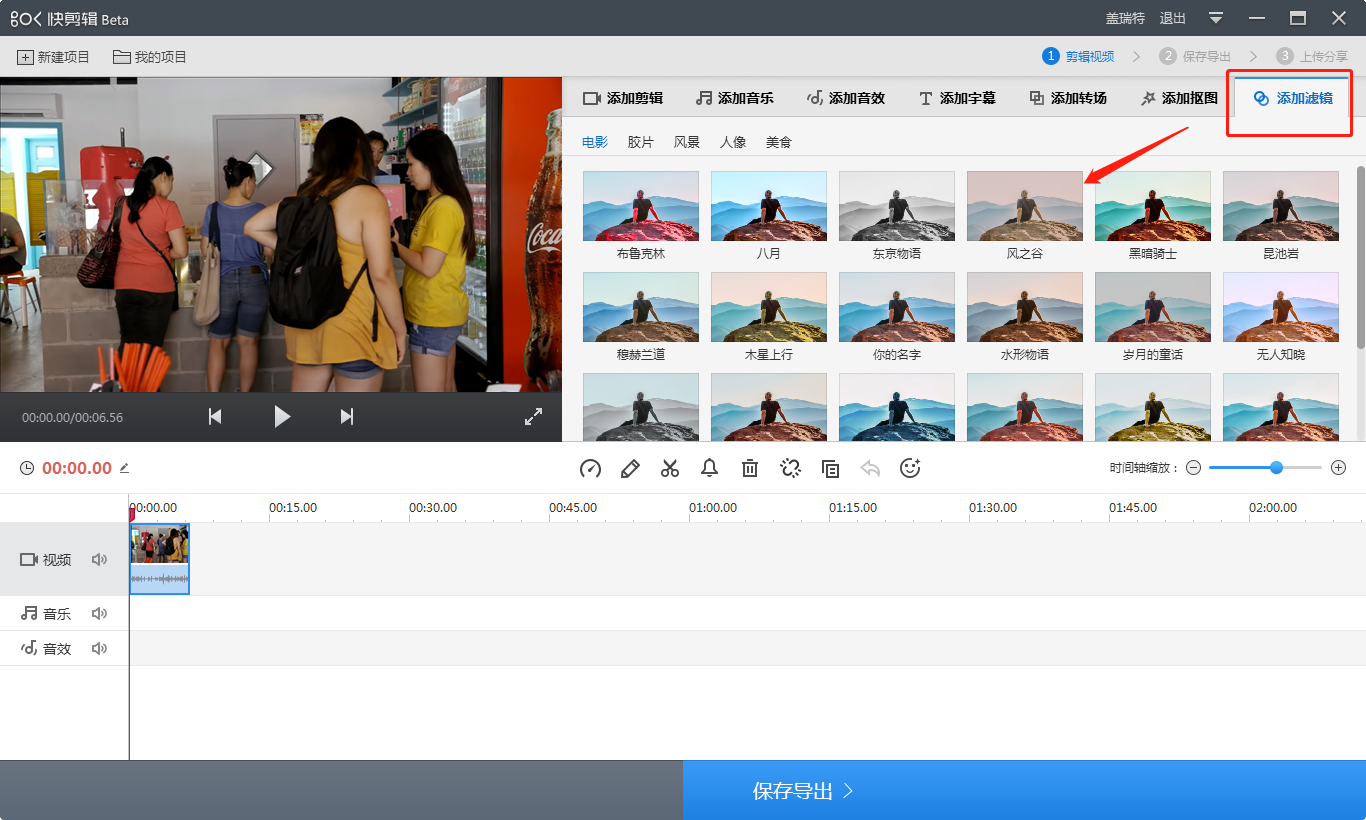Image resolution: width=1366 pixels, height=820 pixels.
Task: Zoom out timeline with the minus icon
Action: click(x=1193, y=468)
